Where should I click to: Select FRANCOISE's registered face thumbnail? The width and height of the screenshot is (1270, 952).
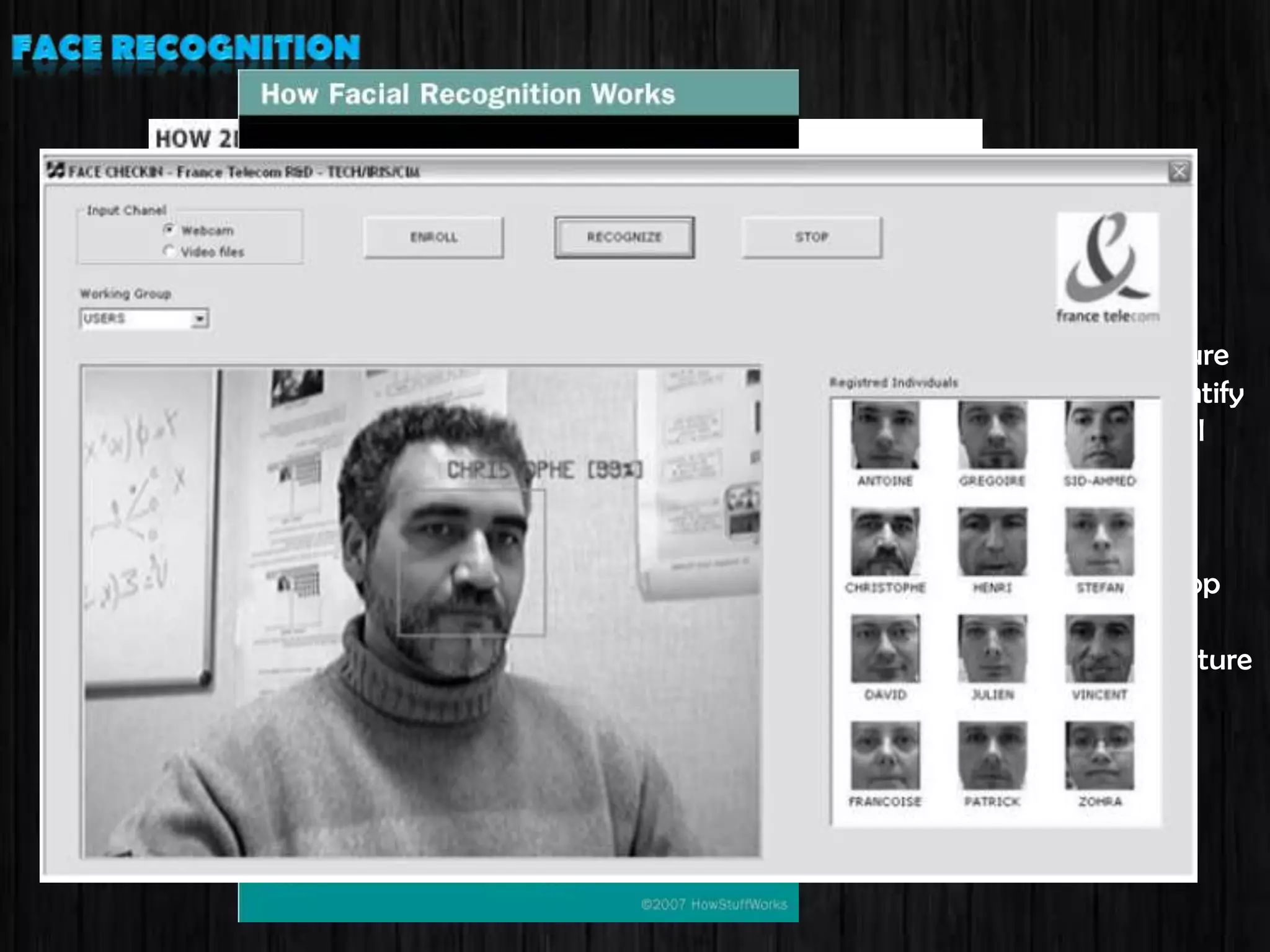[x=885, y=756]
